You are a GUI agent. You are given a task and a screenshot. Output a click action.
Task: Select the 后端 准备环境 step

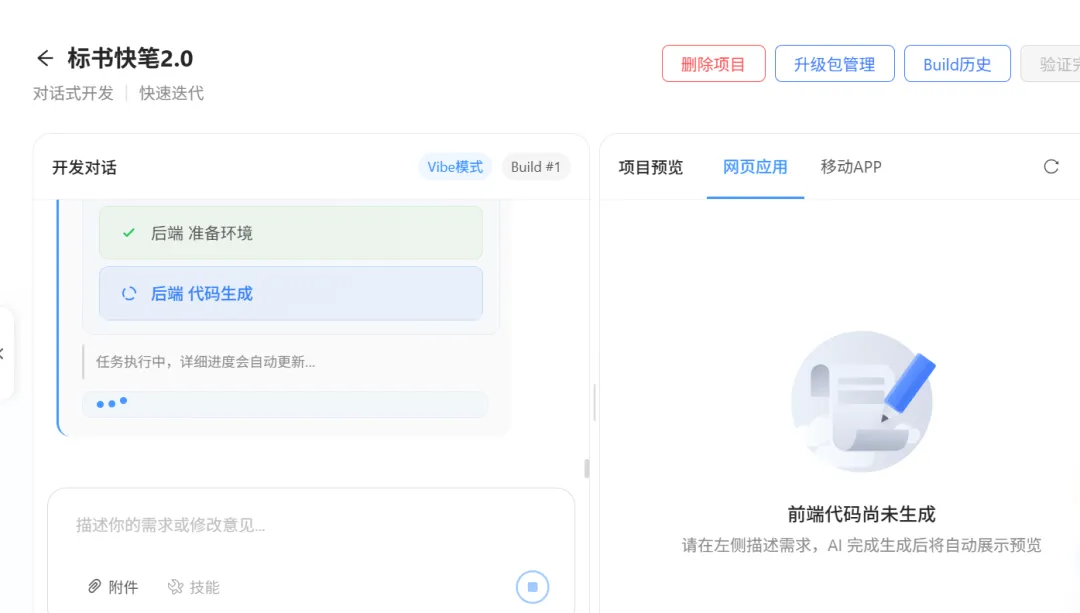pyautogui.click(x=291, y=233)
